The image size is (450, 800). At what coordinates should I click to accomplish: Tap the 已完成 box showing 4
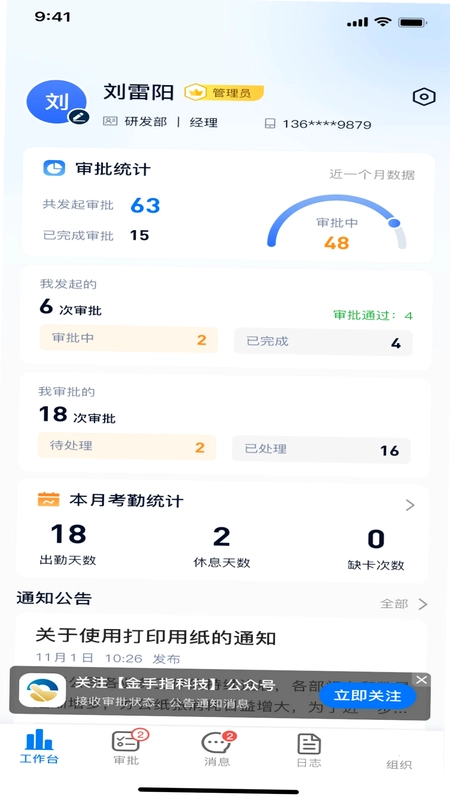coord(323,342)
